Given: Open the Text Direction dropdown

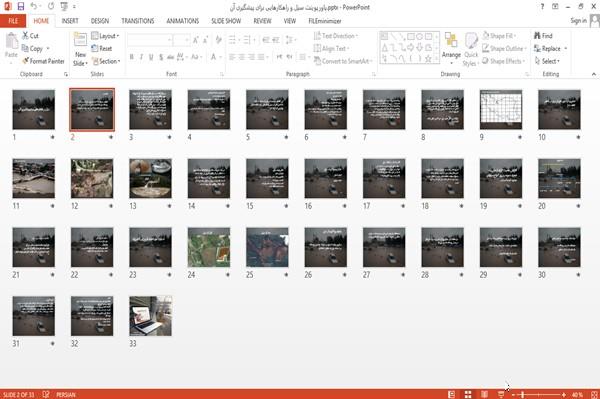Looking at the screenshot, I should (336, 36).
